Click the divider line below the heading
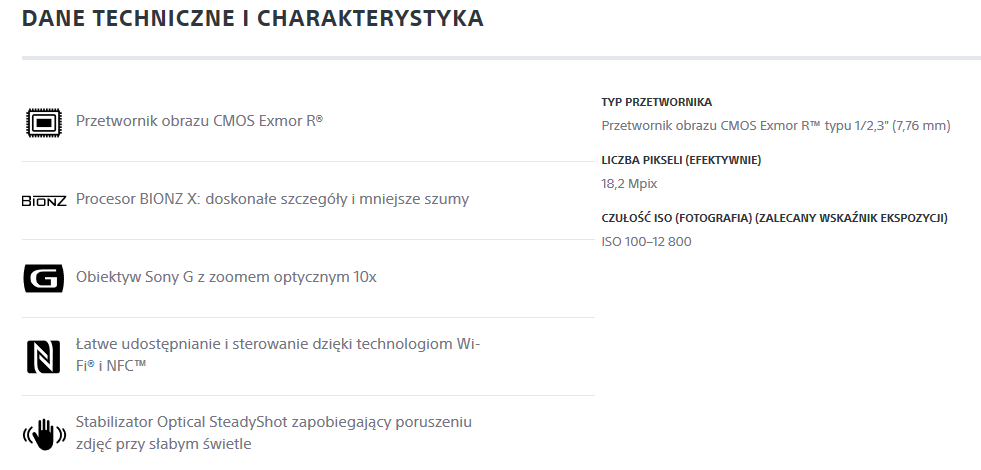 point(501,58)
